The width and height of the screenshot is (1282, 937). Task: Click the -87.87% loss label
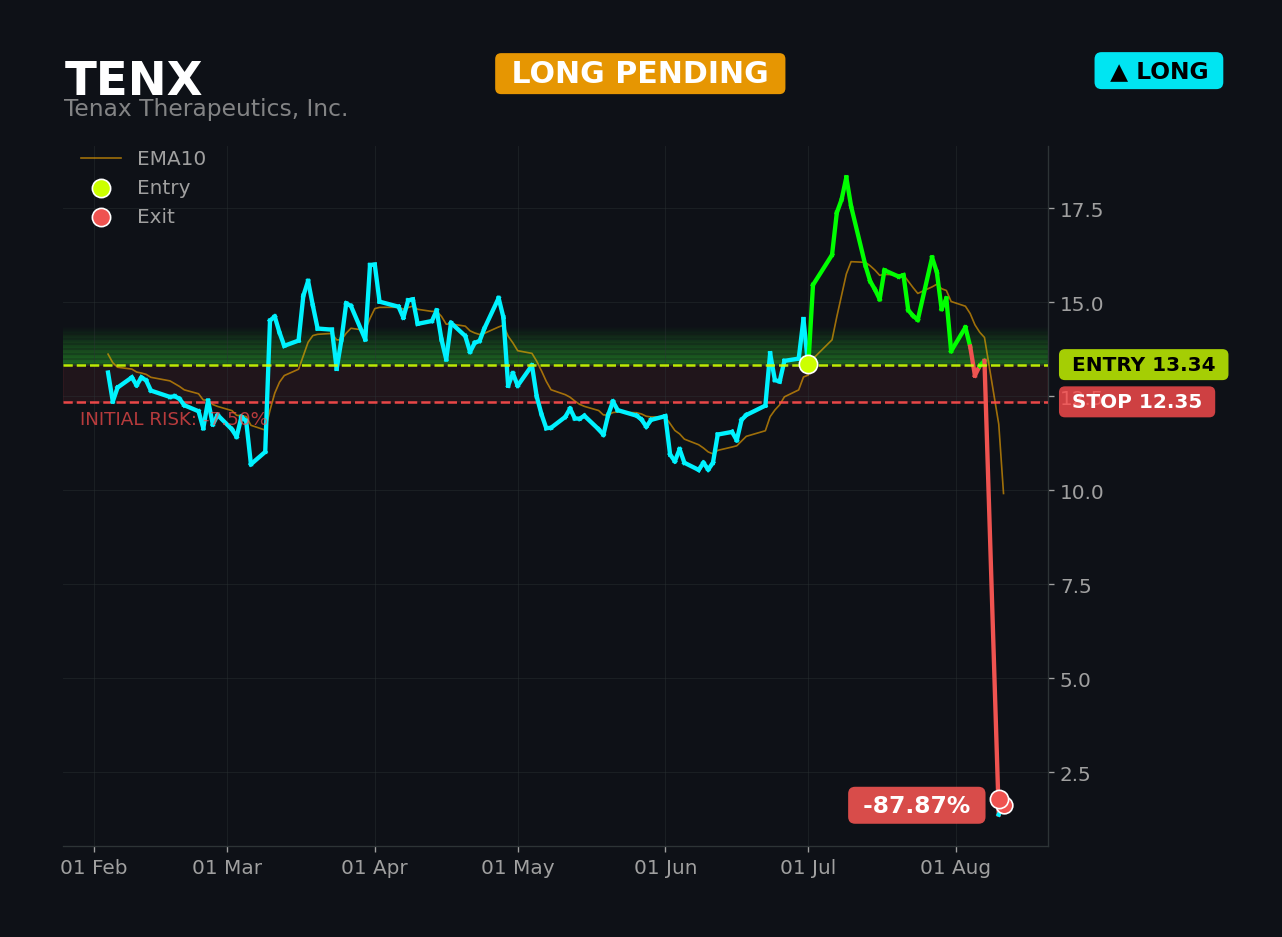point(916,806)
